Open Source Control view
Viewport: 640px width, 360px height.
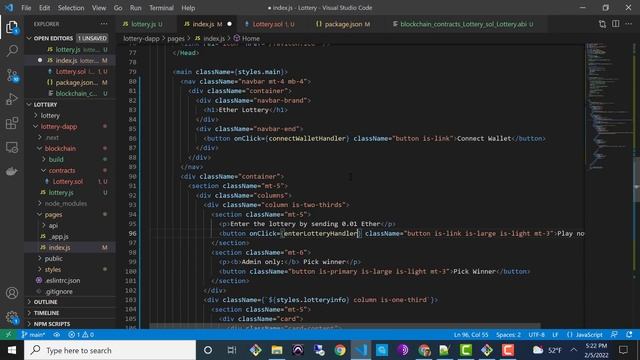click(x=12, y=76)
